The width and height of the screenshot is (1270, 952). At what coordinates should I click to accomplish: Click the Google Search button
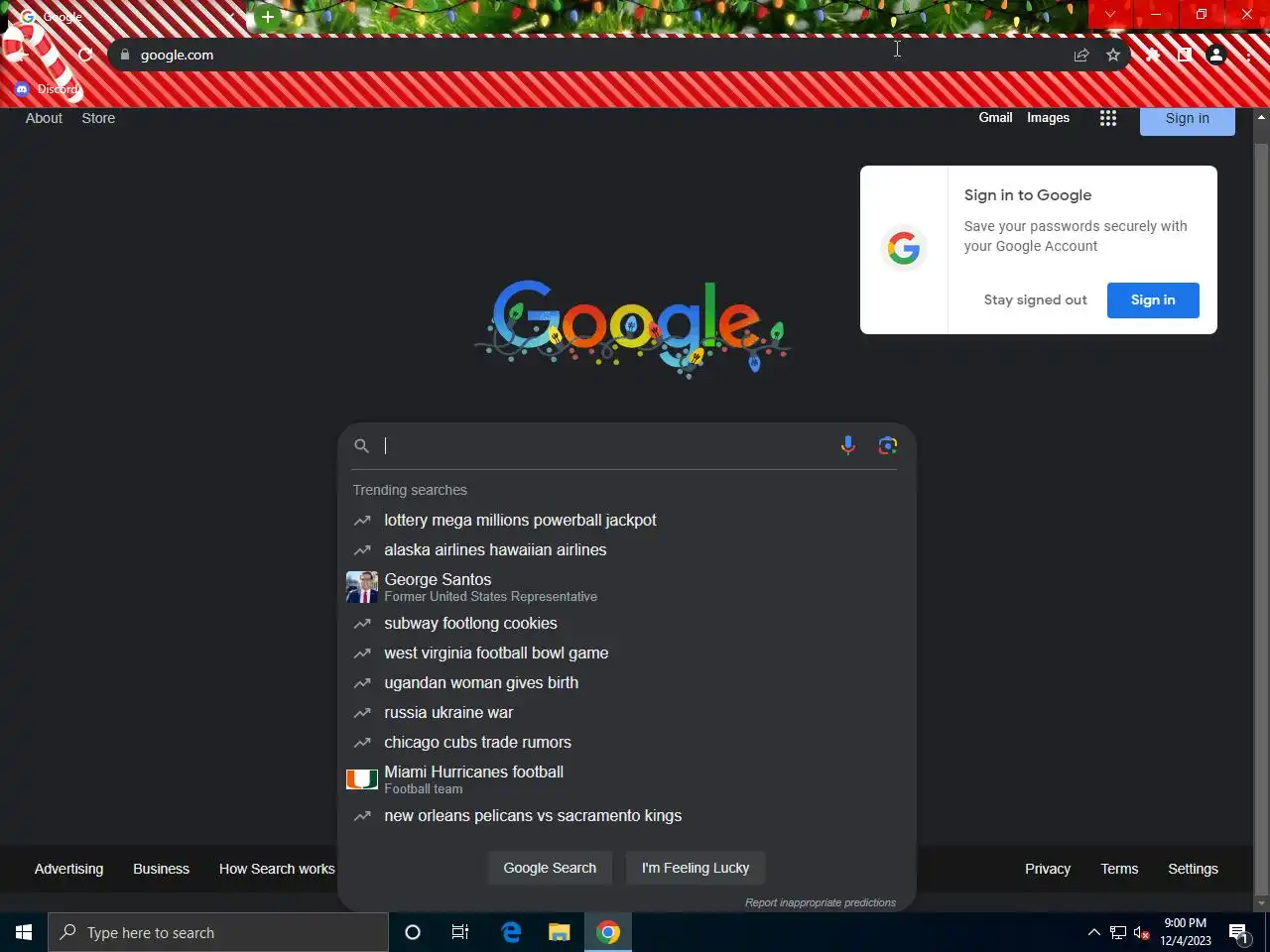(x=550, y=868)
